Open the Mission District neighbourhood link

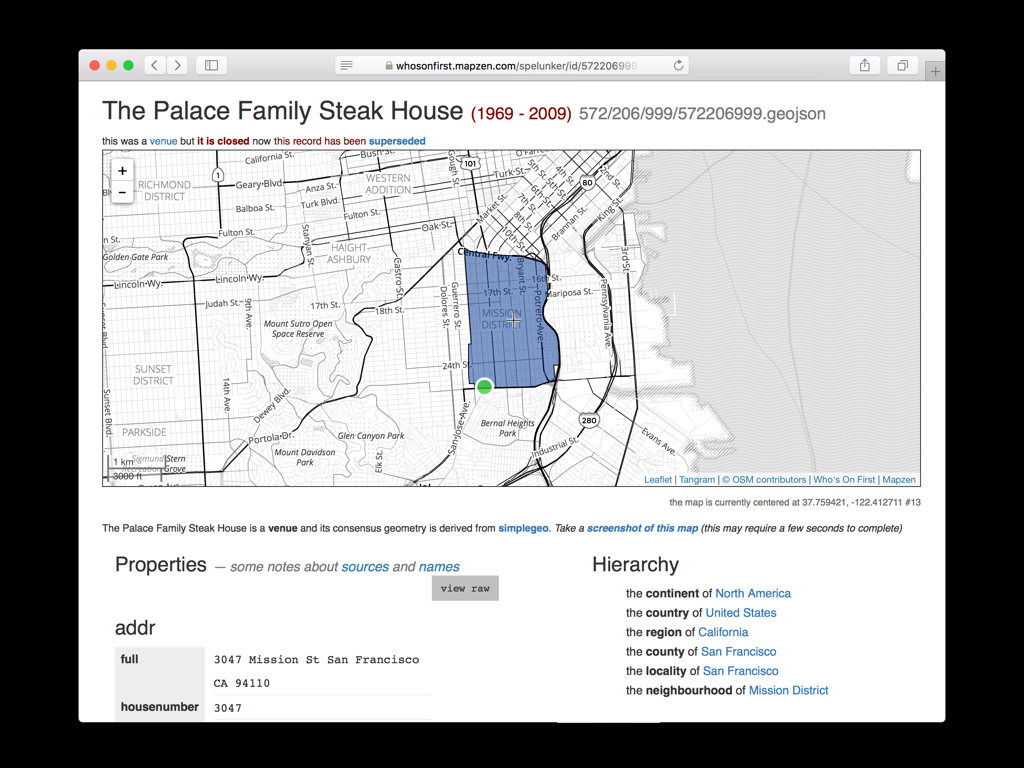[x=788, y=690]
